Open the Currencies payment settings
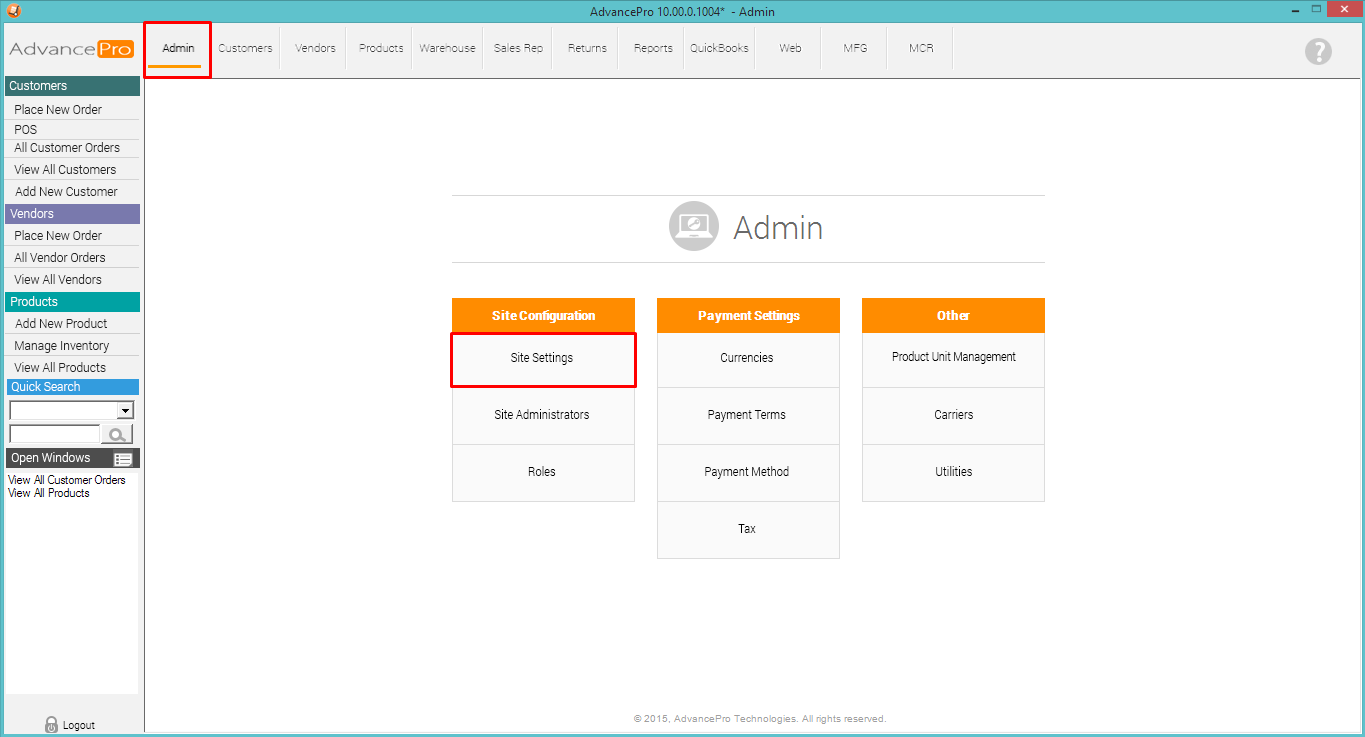 [x=747, y=358]
